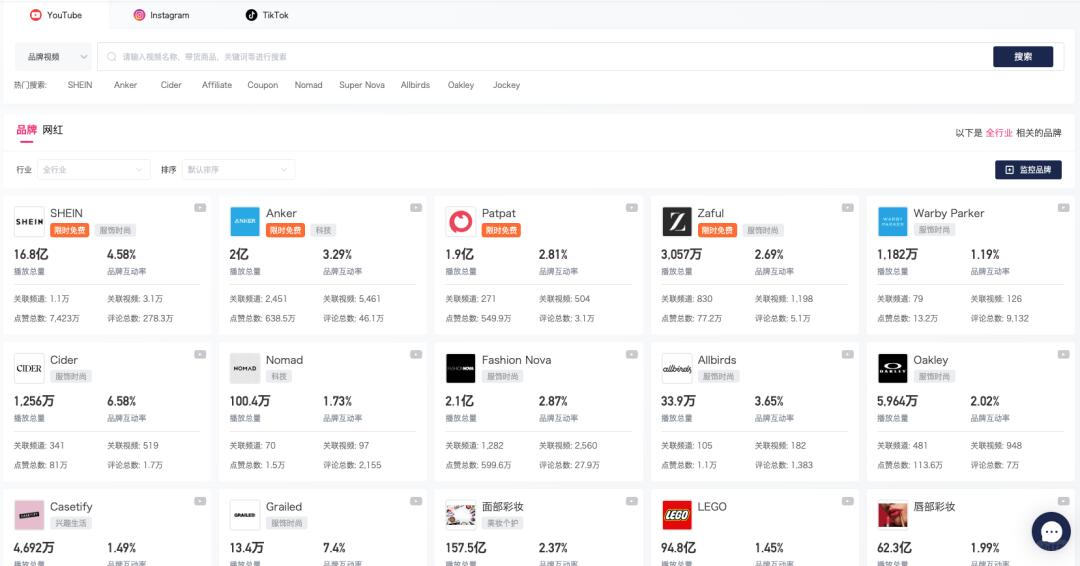Click the video icon on Allbirds card

point(848,354)
